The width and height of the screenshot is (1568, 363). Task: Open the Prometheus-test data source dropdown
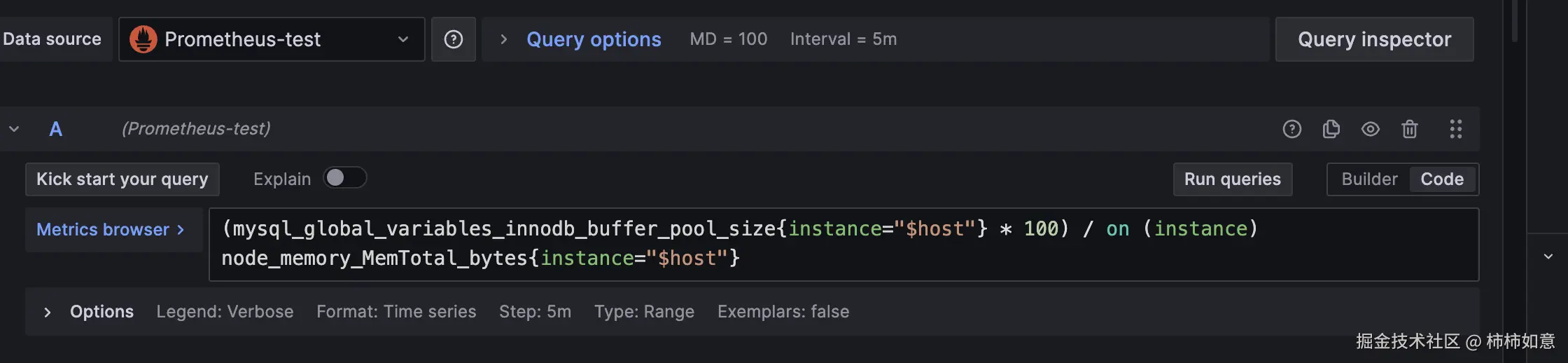pyautogui.click(x=272, y=39)
